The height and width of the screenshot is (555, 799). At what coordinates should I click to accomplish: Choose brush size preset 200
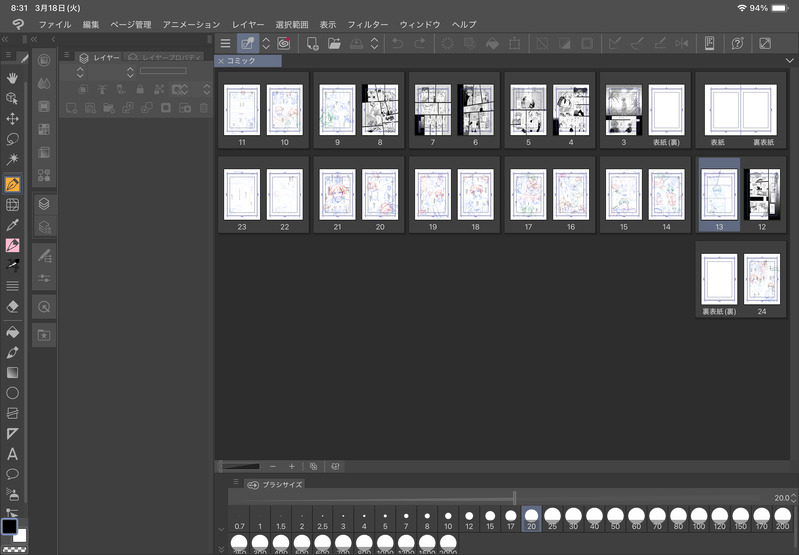coord(783,519)
